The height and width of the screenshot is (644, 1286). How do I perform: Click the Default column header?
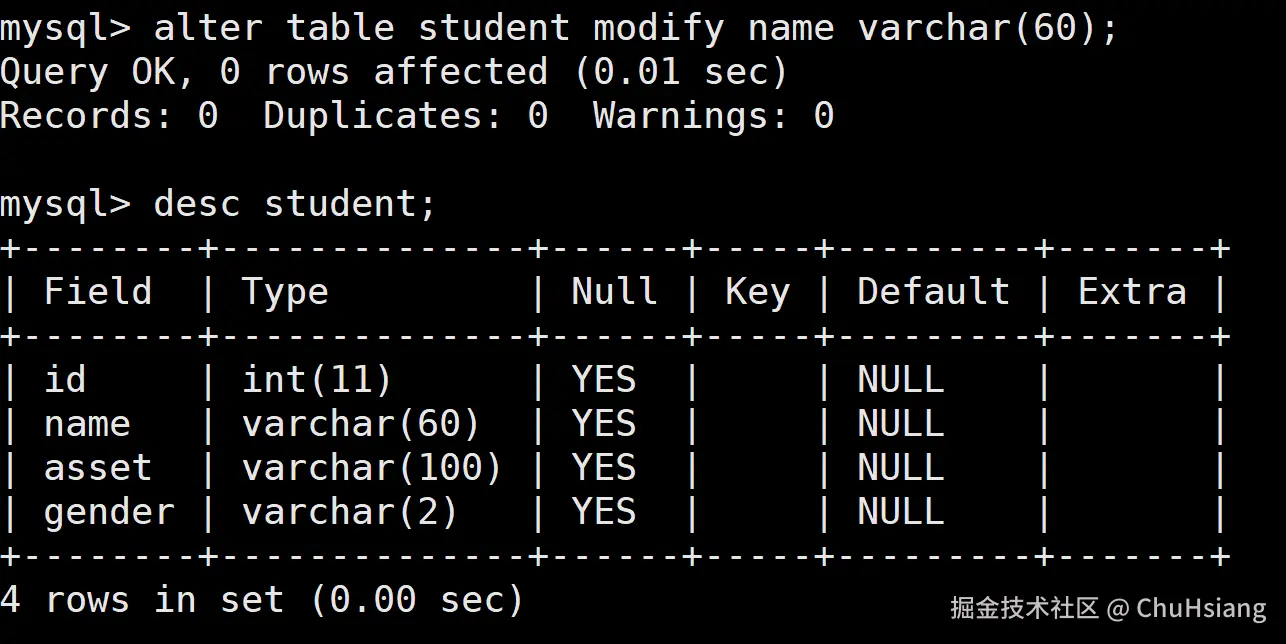click(933, 292)
